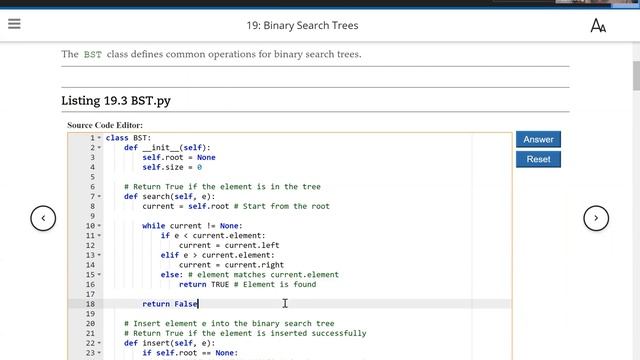Go to the next page arrow
The height and width of the screenshot is (360, 640).
coord(596,218)
